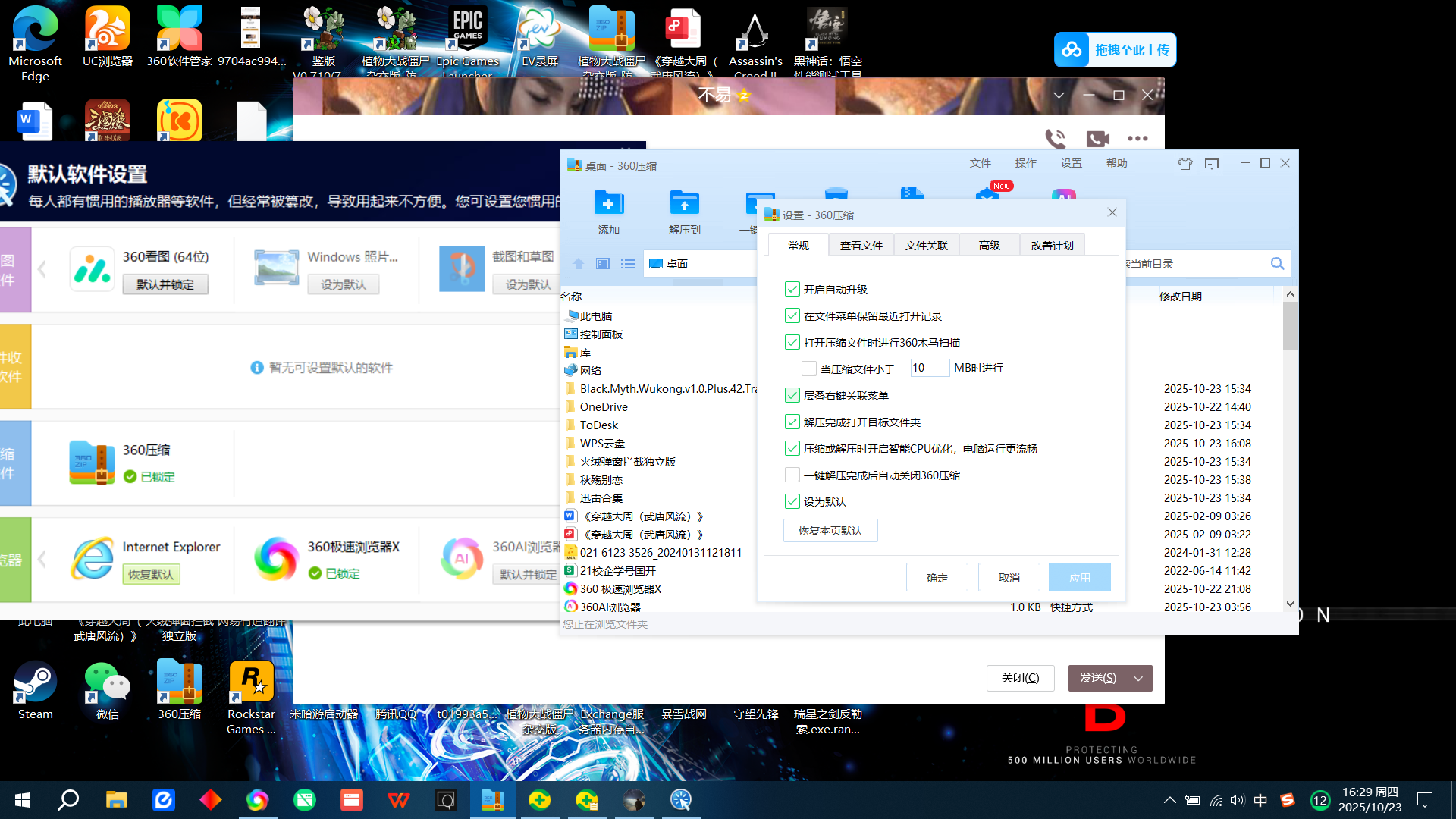This screenshot has width=1456, height=819.
Task: Enable 当压缩文件小于 checkbox
Action: tap(809, 369)
